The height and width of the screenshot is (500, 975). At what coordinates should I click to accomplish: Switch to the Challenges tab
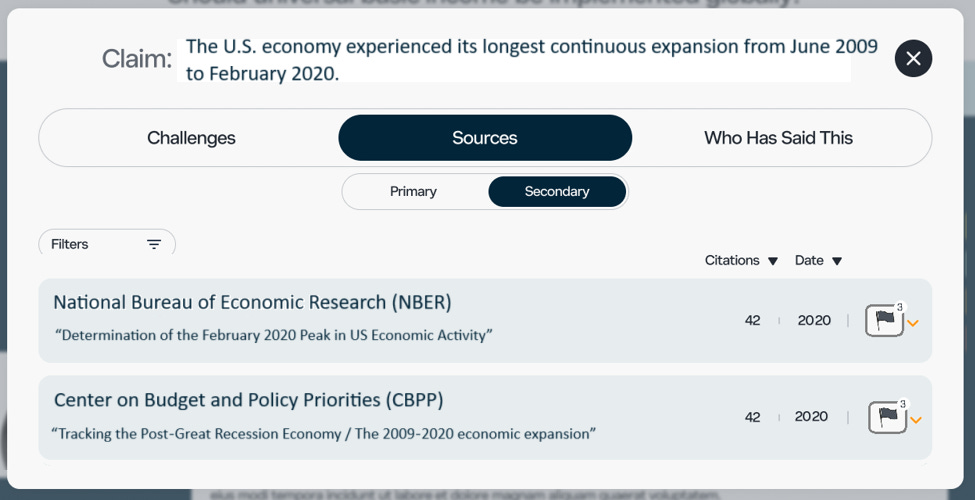(x=191, y=138)
